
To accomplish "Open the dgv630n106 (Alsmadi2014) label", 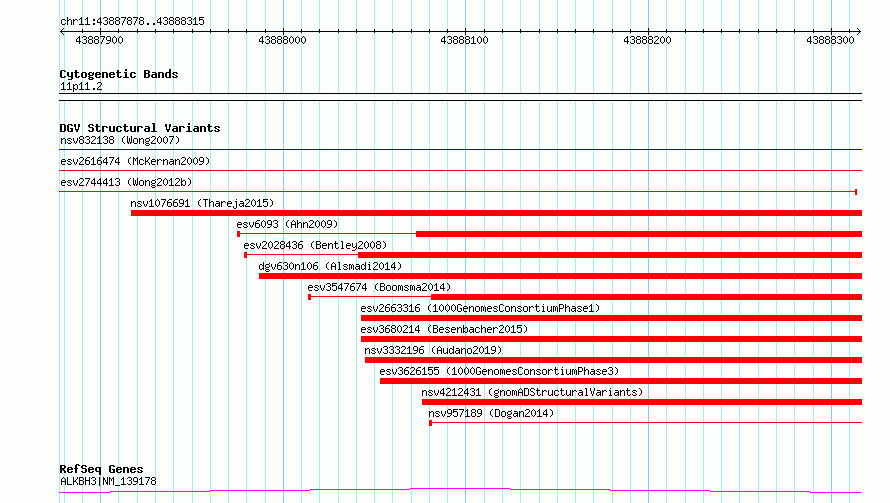I will (330, 266).
